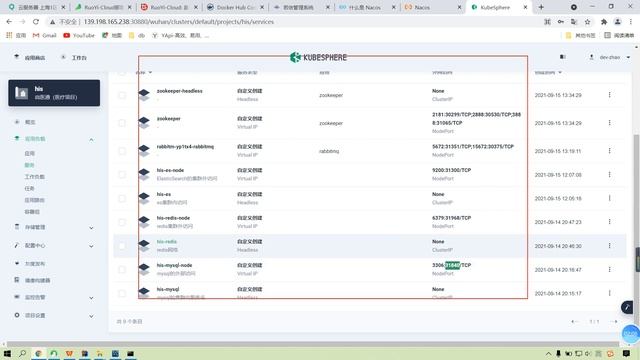Click the translate page icon in address bar
Viewport: 640px width, 360px height.
574,22
